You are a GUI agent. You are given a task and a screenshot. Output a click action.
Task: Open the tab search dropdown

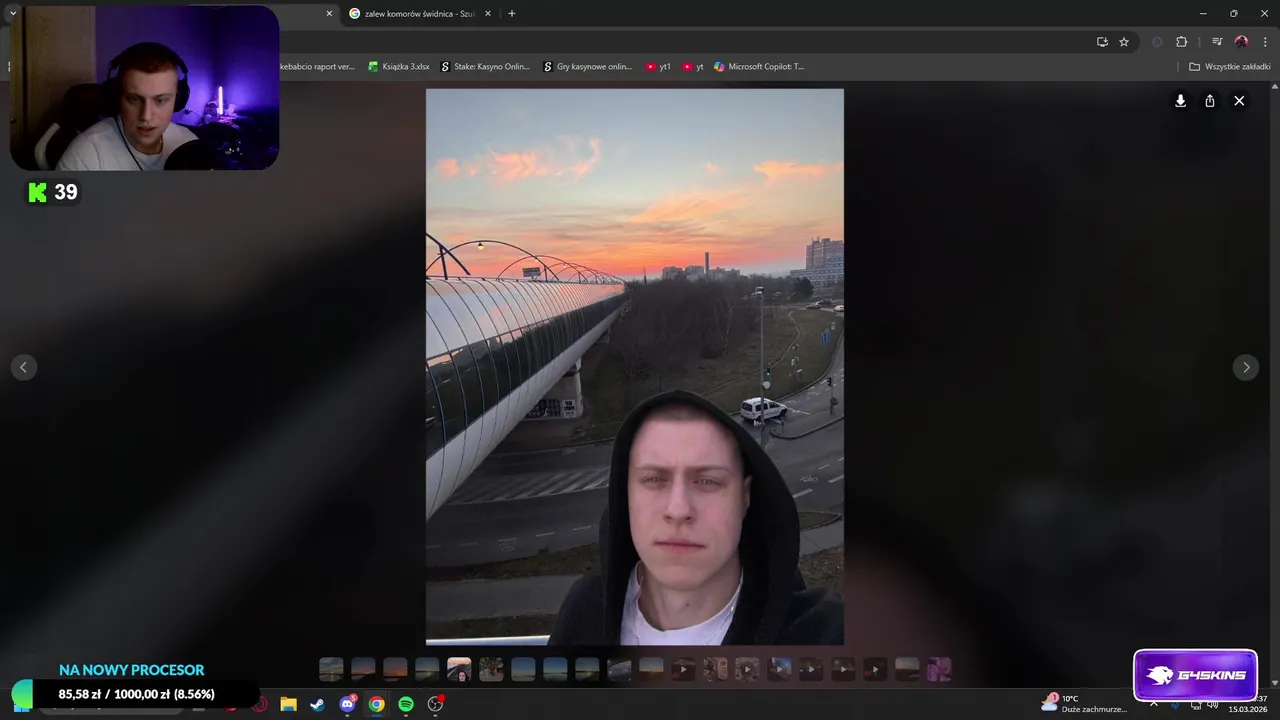(x=13, y=14)
